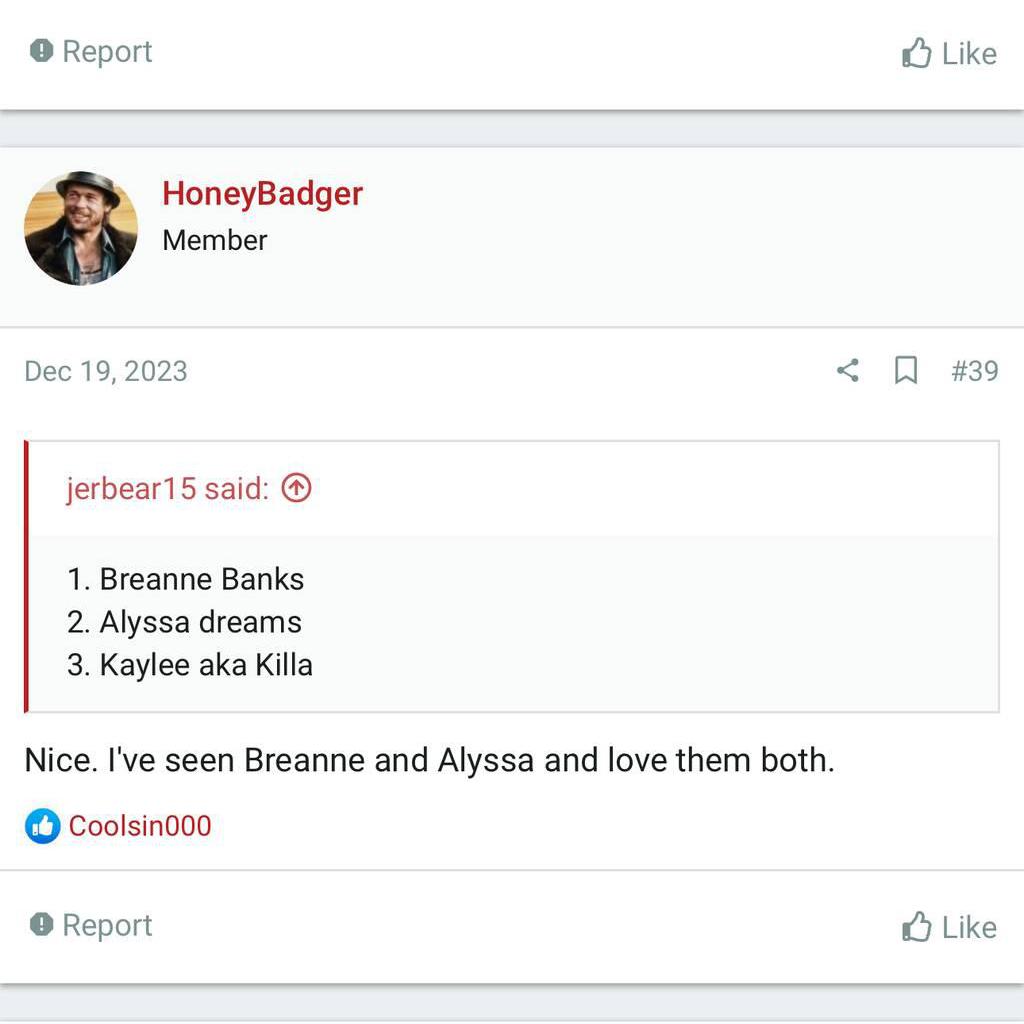
Task: Report the top post
Action: point(88,51)
